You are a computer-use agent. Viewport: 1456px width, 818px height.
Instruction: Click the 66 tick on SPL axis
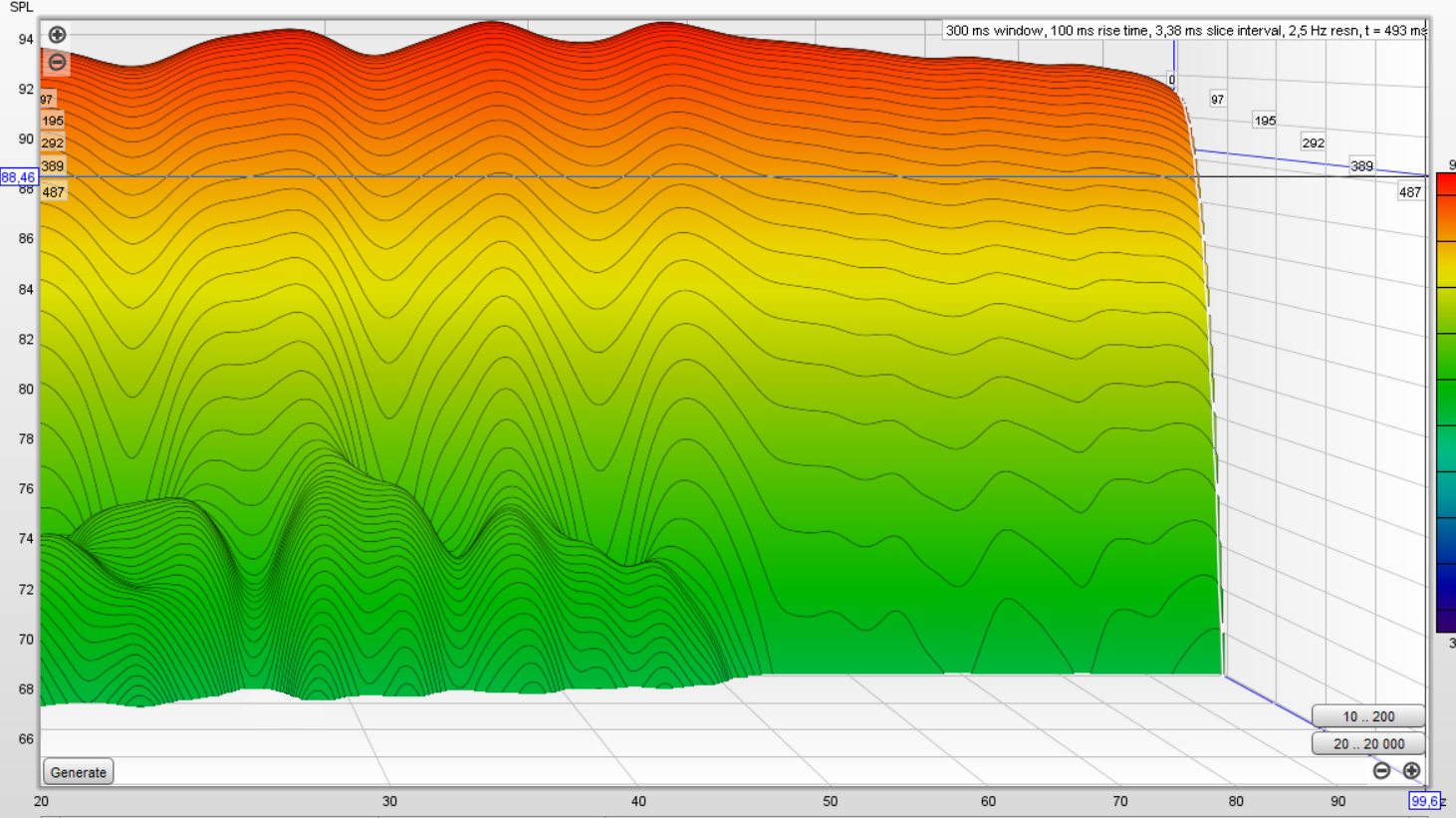[x=26, y=738]
